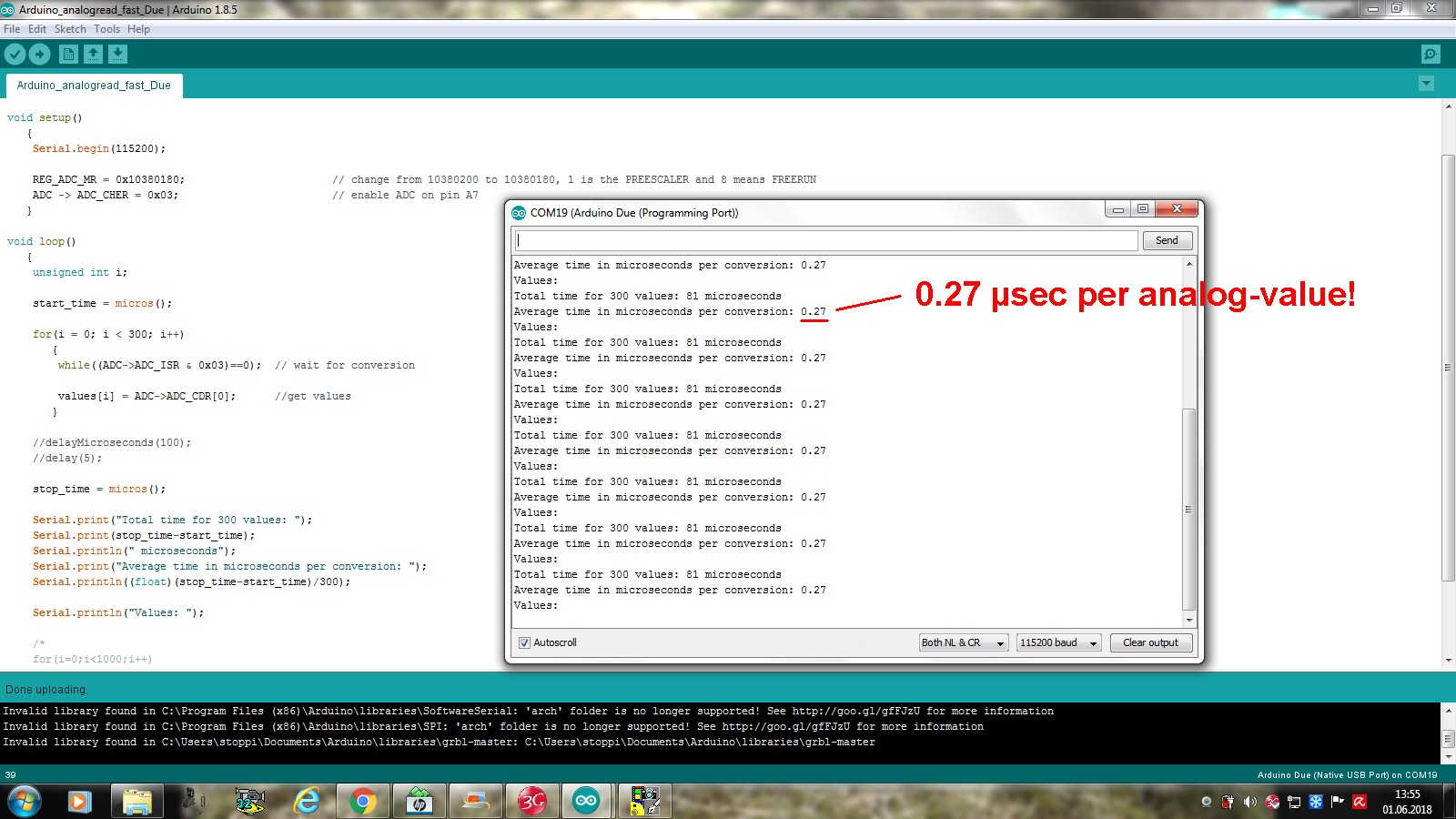
Task: Click the '//delayMicroseconds(100);' commented line
Action: [112, 442]
